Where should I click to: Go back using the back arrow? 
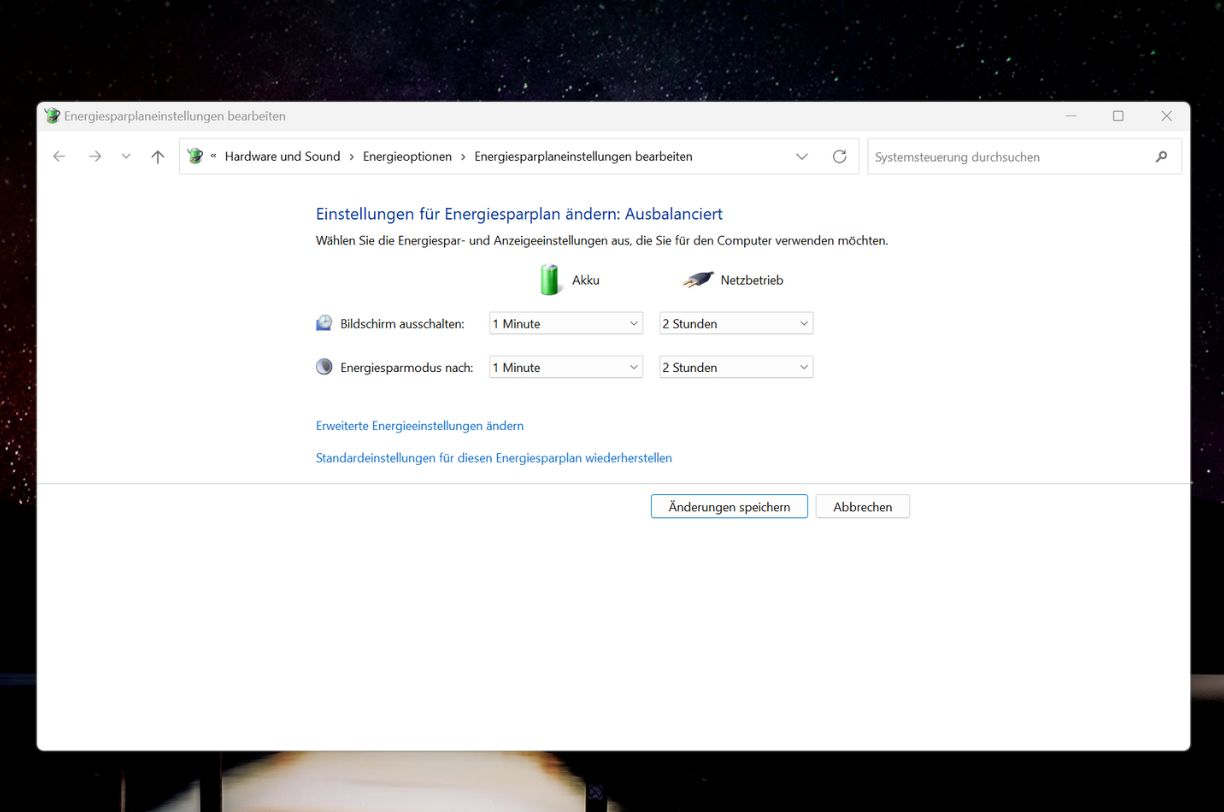click(59, 157)
